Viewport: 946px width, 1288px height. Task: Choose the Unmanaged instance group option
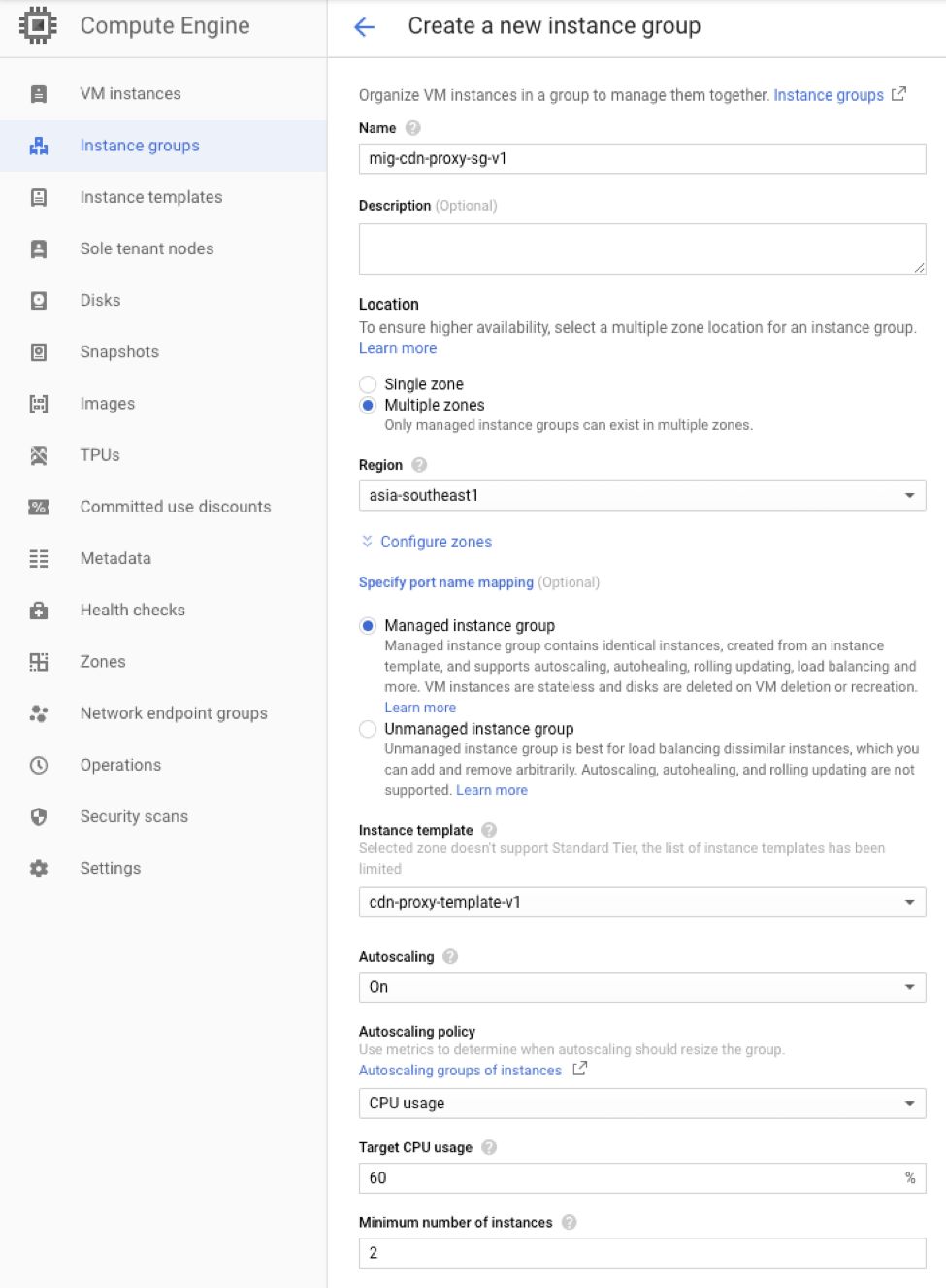(368, 729)
